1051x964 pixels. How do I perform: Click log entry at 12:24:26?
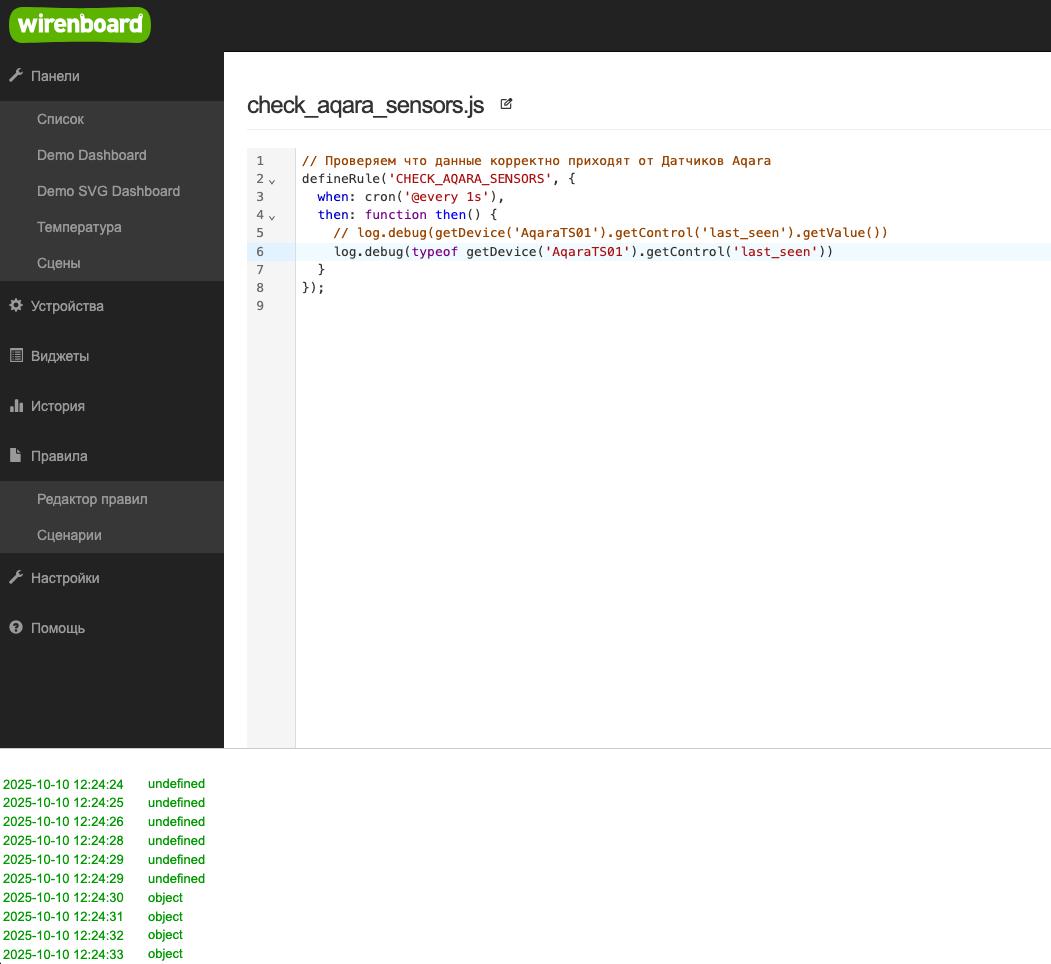[x=104, y=821]
